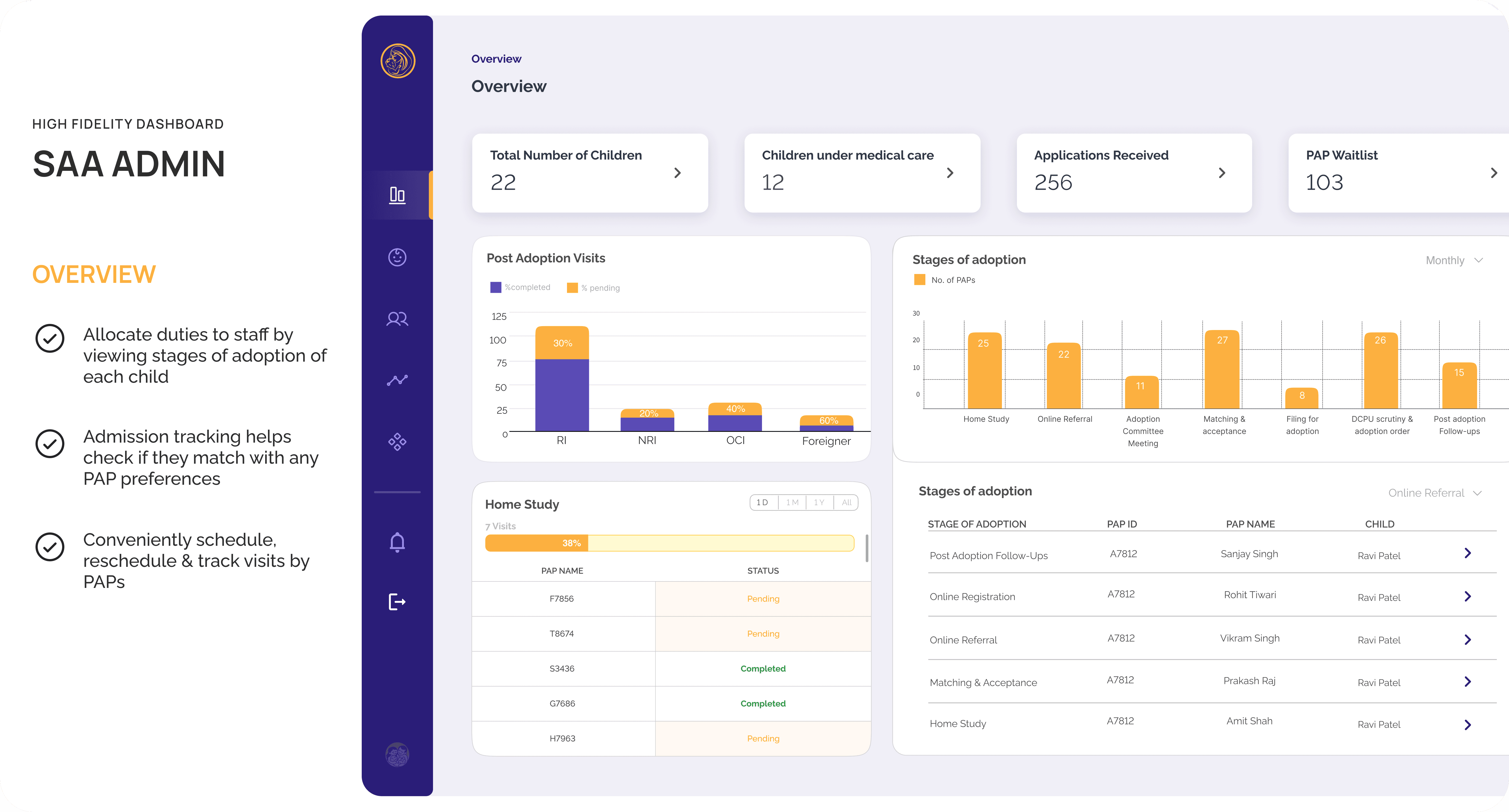Open user profile avatar at sidebar bottom
The image size is (1509, 812).
397,755
